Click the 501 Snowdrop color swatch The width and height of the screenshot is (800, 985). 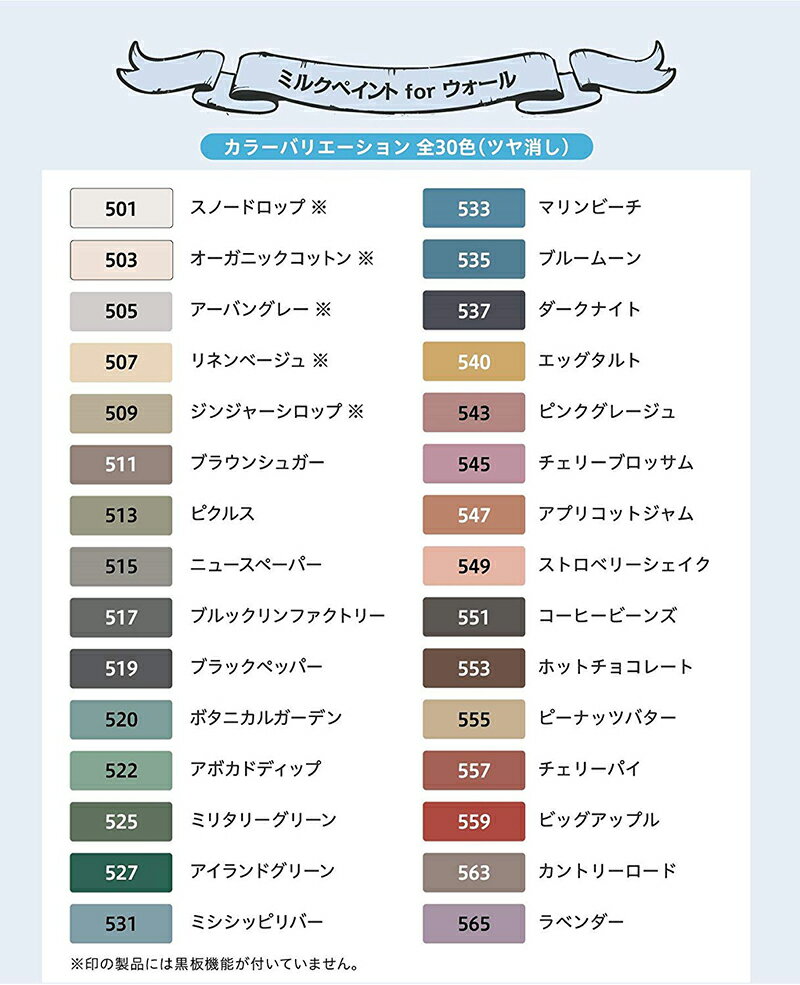click(x=121, y=208)
